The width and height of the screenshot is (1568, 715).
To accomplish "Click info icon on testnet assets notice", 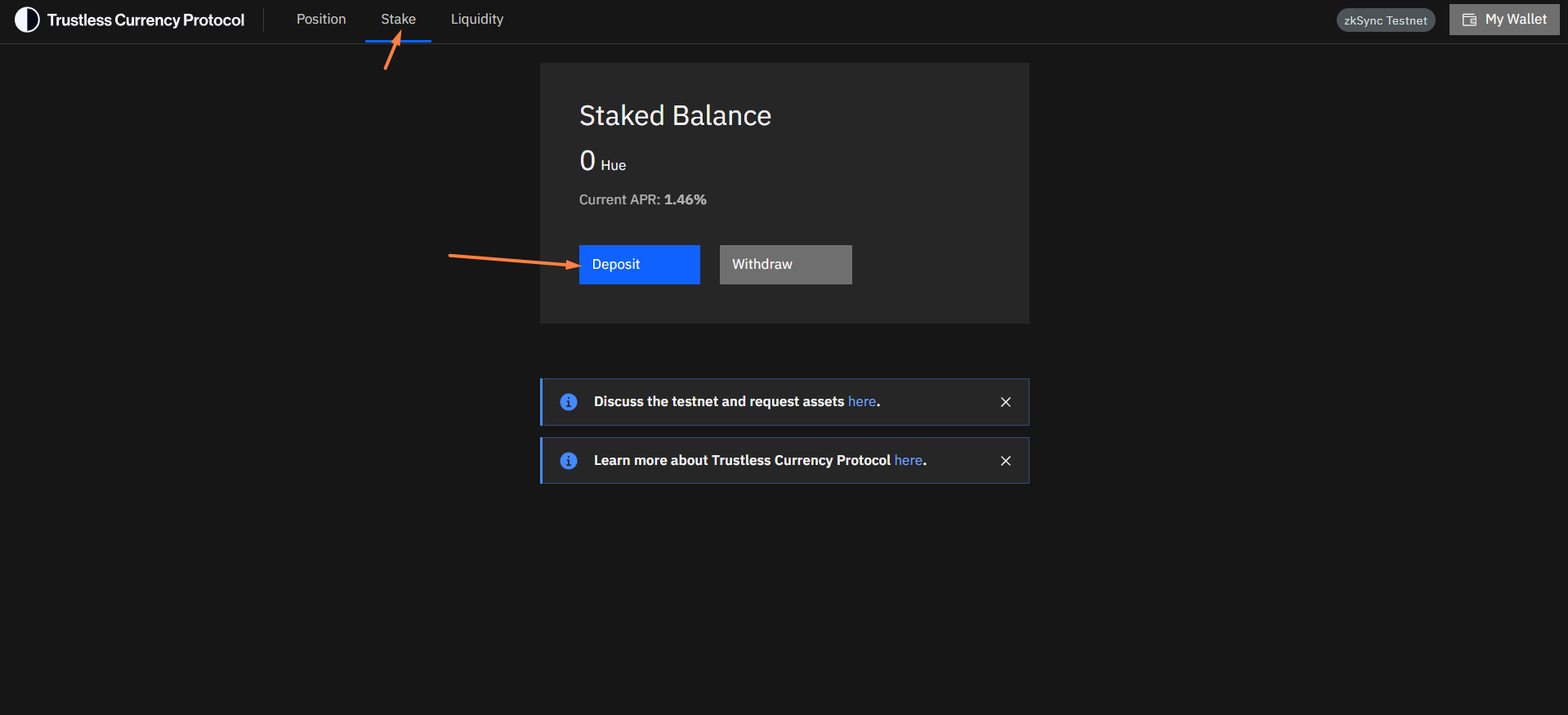I will [x=569, y=402].
